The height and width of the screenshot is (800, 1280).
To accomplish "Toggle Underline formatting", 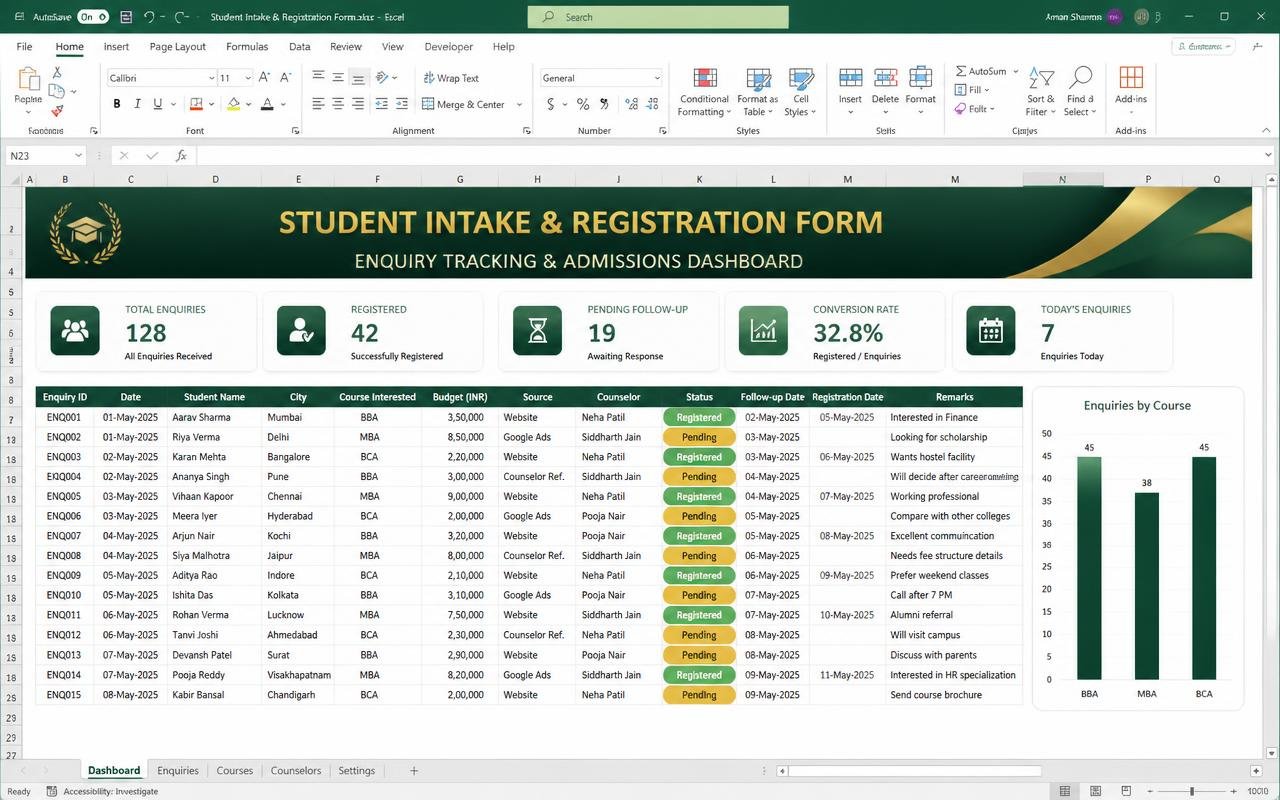I will click(158, 104).
